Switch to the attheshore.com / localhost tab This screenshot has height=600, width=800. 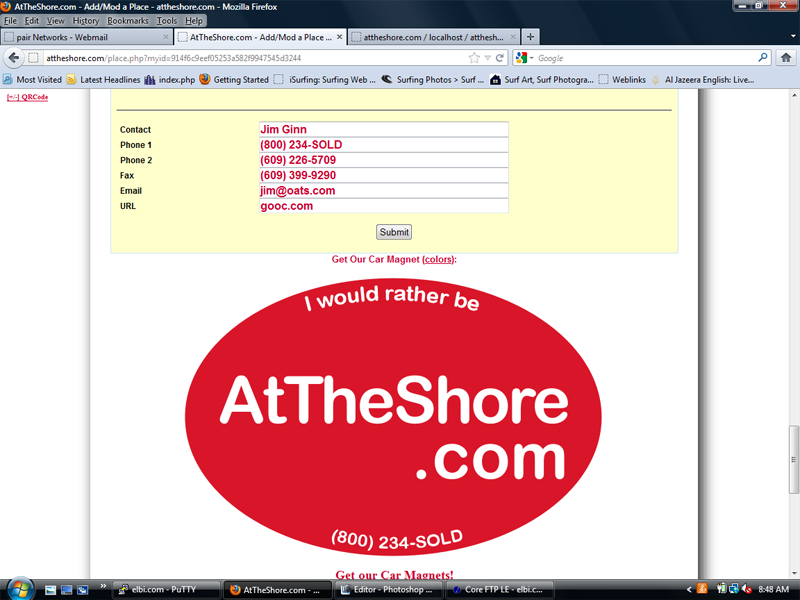pos(434,37)
